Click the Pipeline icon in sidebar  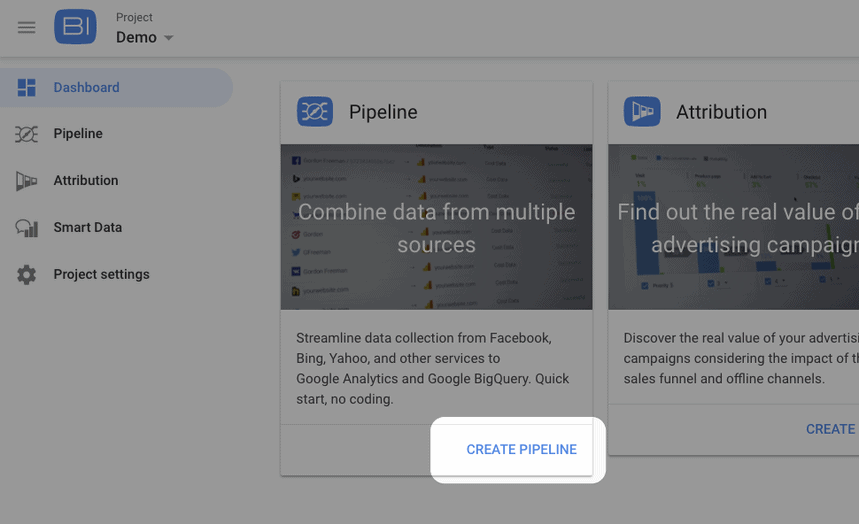(x=27, y=134)
